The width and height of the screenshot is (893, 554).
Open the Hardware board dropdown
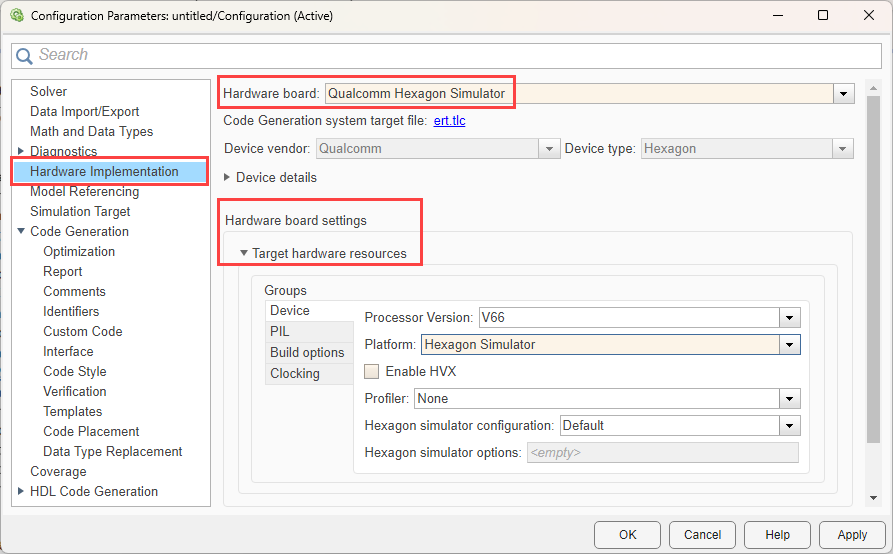click(x=844, y=94)
